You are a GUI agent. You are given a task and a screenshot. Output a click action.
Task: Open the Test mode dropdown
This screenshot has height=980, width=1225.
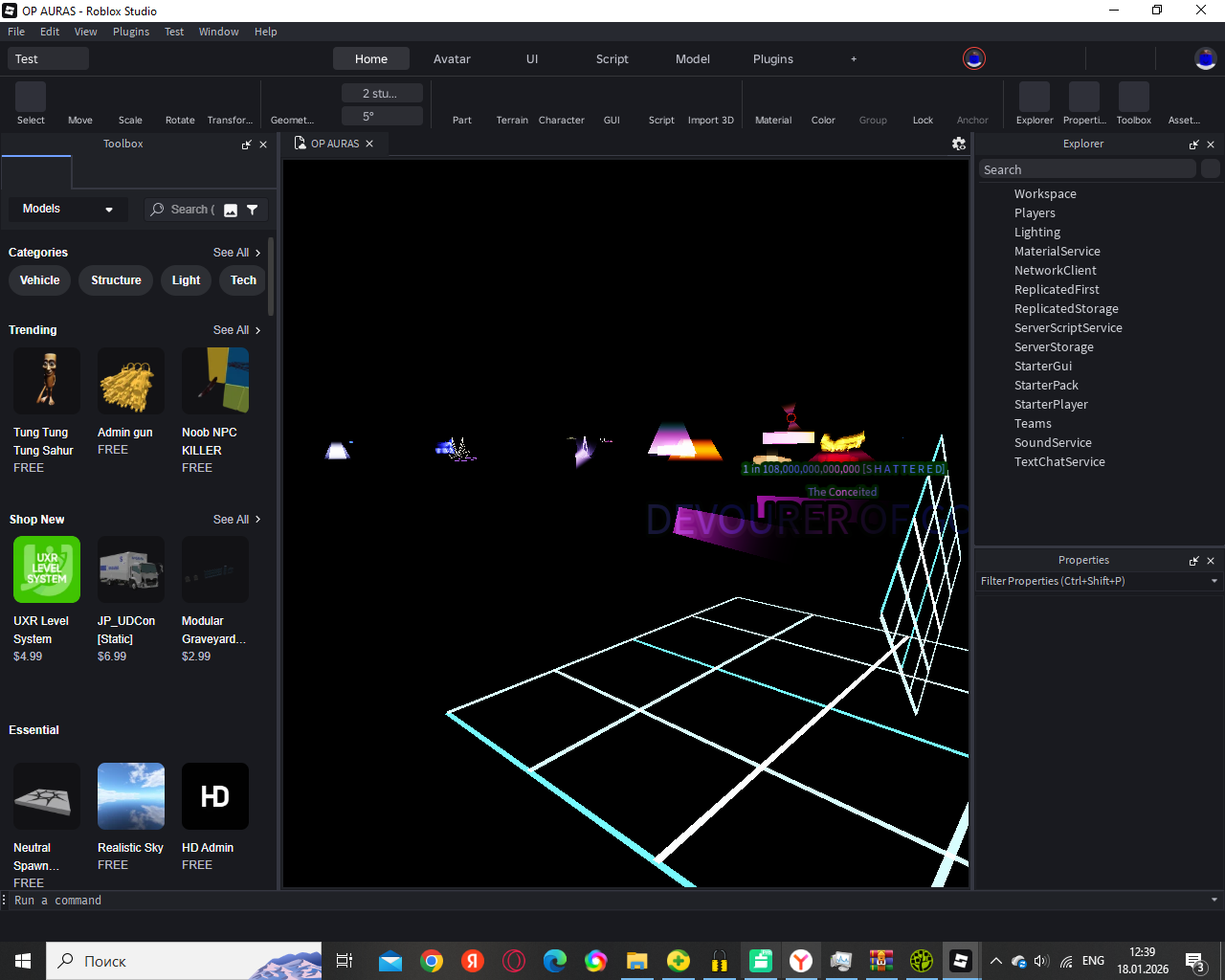(x=48, y=58)
